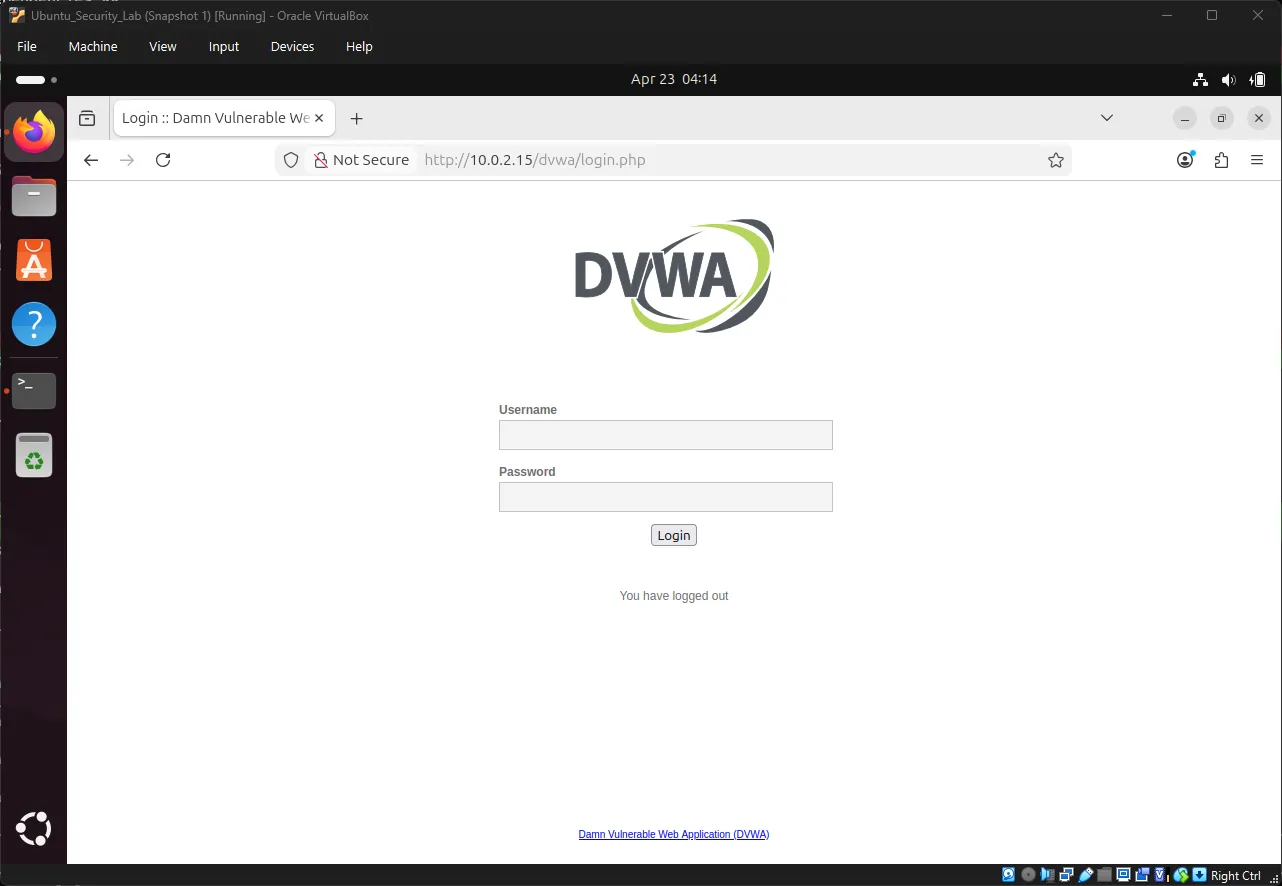Click the back navigation arrow
This screenshot has width=1282, height=886.
tap(91, 160)
